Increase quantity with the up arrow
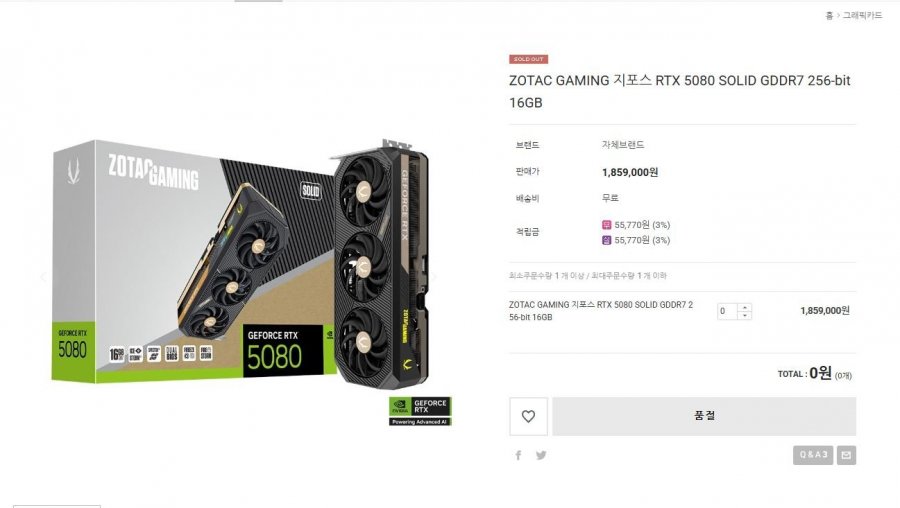 [744, 307]
